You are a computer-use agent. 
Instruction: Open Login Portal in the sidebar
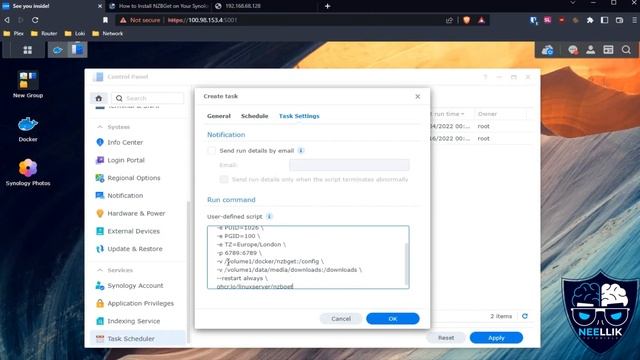tap(126, 160)
